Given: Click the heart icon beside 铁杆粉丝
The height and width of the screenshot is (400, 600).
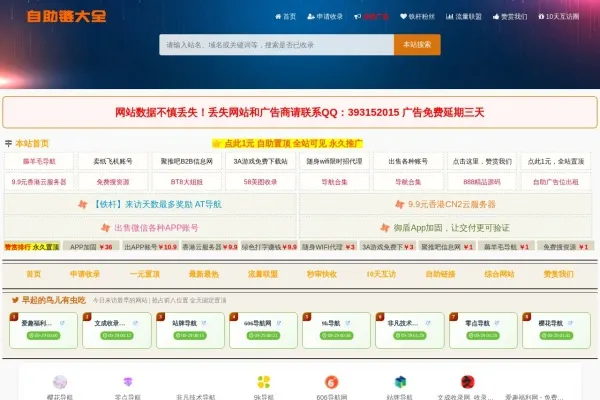Looking at the screenshot, I should click(403, 16).
